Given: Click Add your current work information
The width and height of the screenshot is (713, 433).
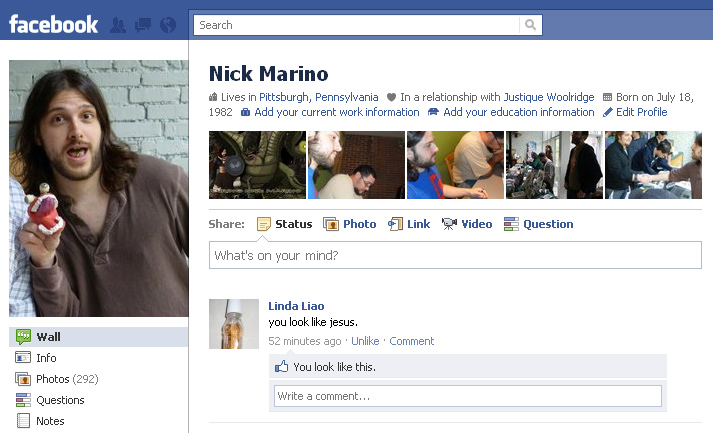Looking at the screenshot, I should coord(336,112).
